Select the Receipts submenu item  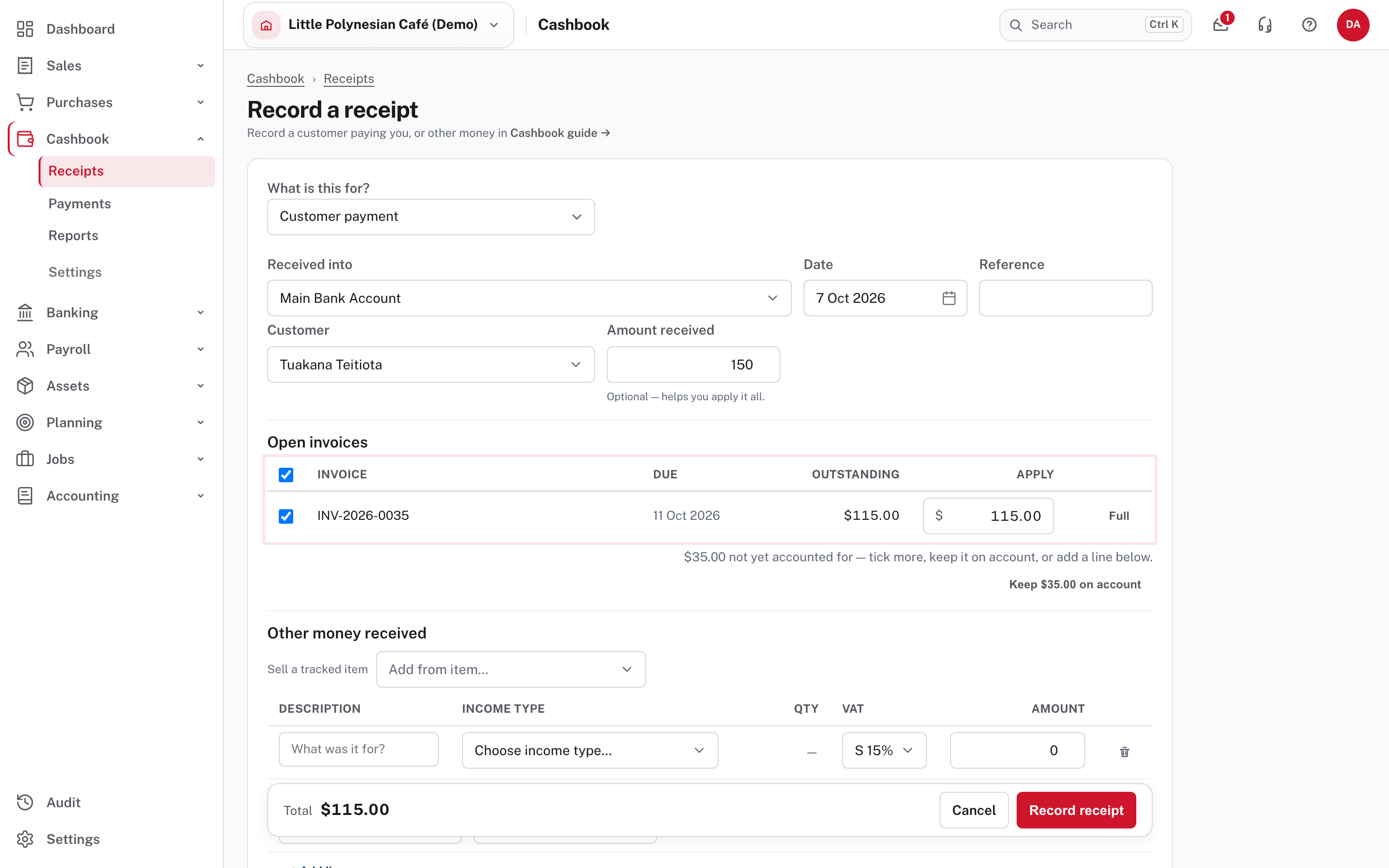point(127,171)
